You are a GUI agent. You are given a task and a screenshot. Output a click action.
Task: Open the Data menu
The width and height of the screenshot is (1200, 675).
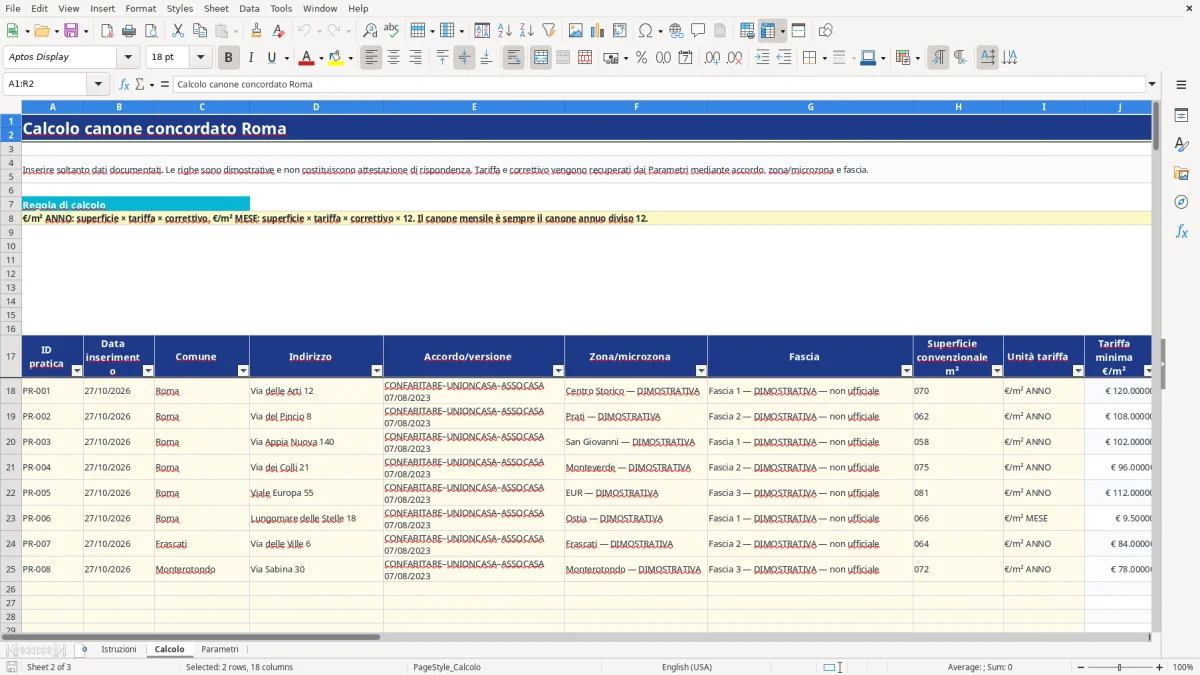(x=249, y=8)
